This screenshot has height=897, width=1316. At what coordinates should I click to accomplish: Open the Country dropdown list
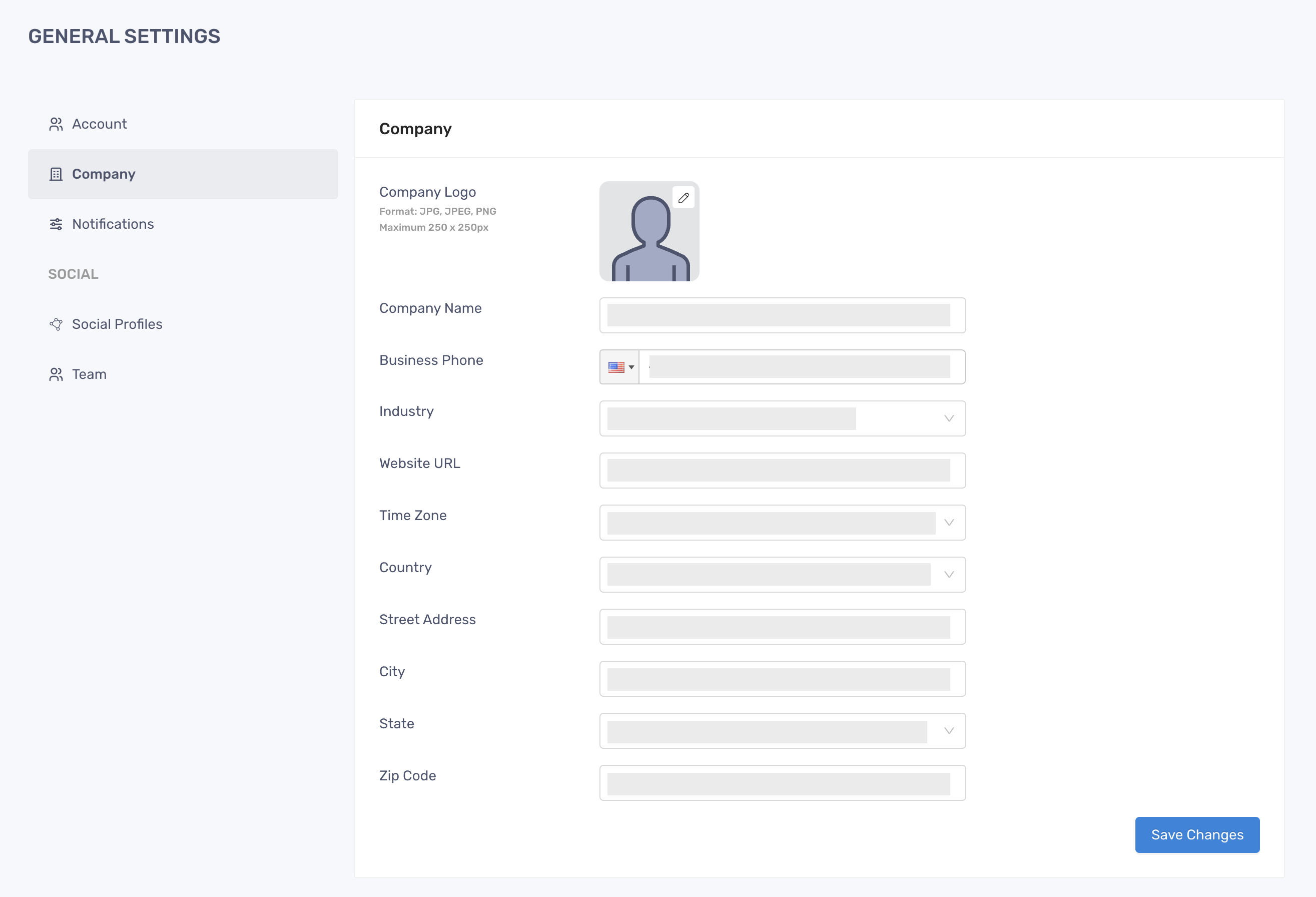pyautogui.click(x=783, y=575)
